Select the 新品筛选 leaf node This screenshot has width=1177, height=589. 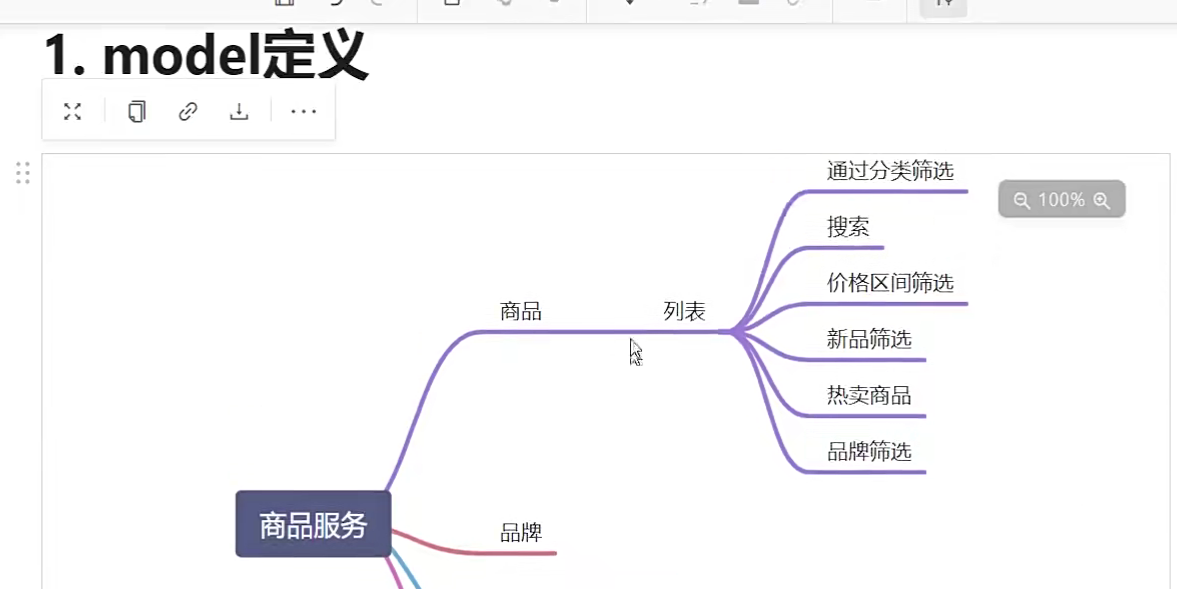click(x=868, y=339)
